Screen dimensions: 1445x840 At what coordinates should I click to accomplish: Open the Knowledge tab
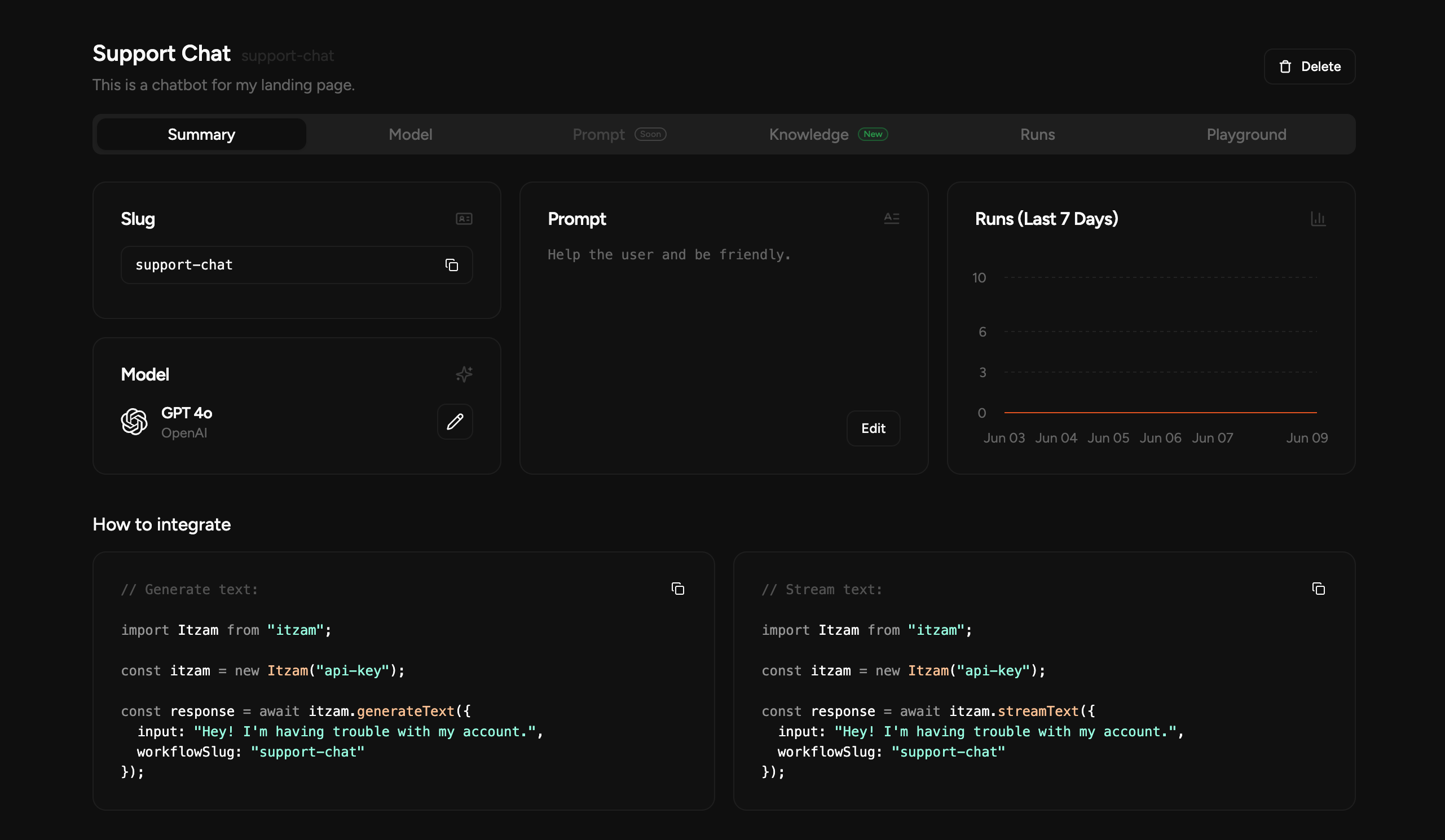coord(809,134)
